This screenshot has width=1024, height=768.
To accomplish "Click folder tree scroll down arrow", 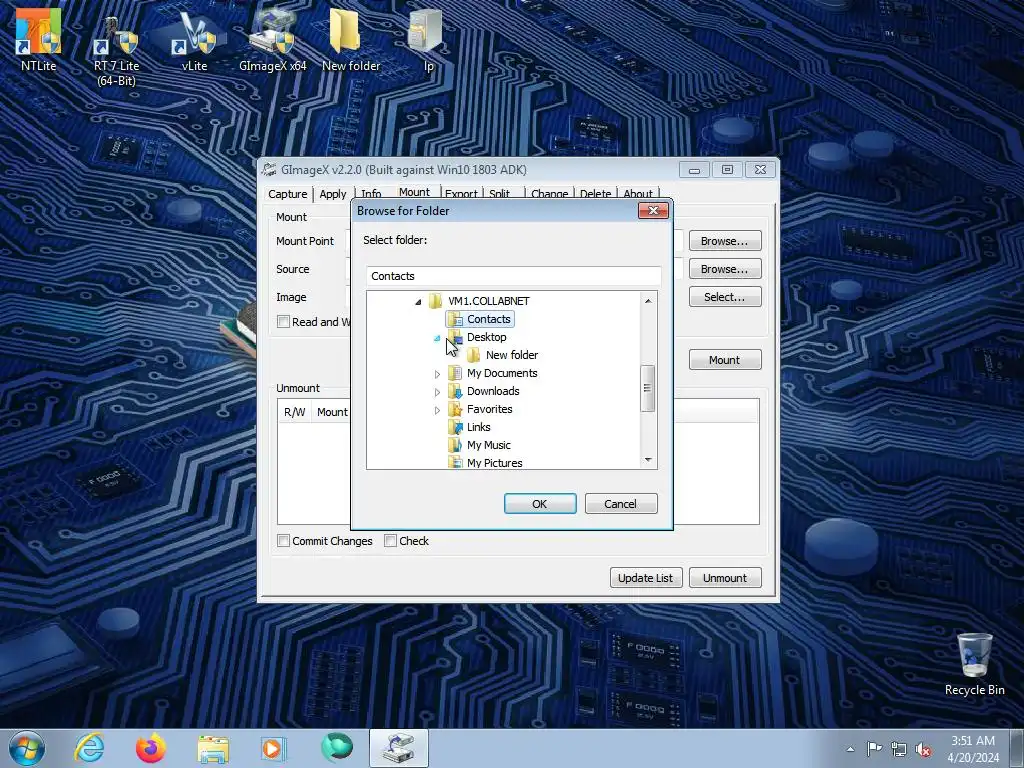I will click(648, 460).
